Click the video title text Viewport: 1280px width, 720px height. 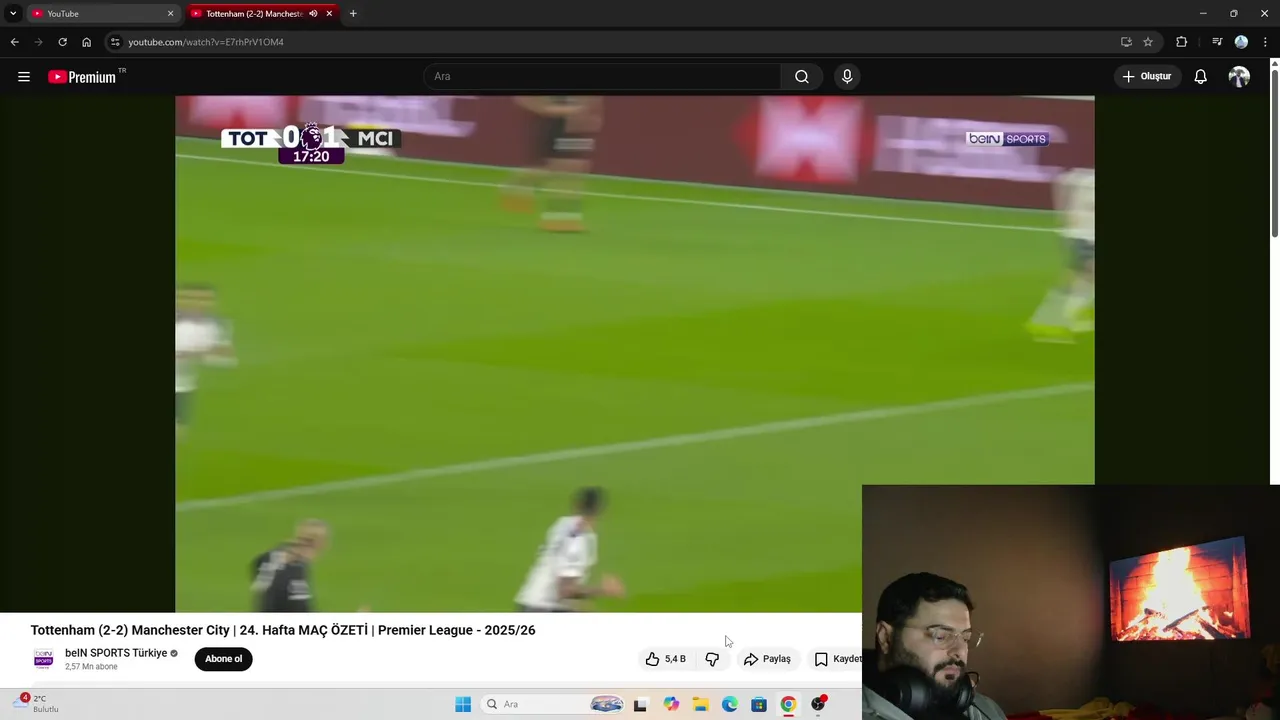coord(283,630)
